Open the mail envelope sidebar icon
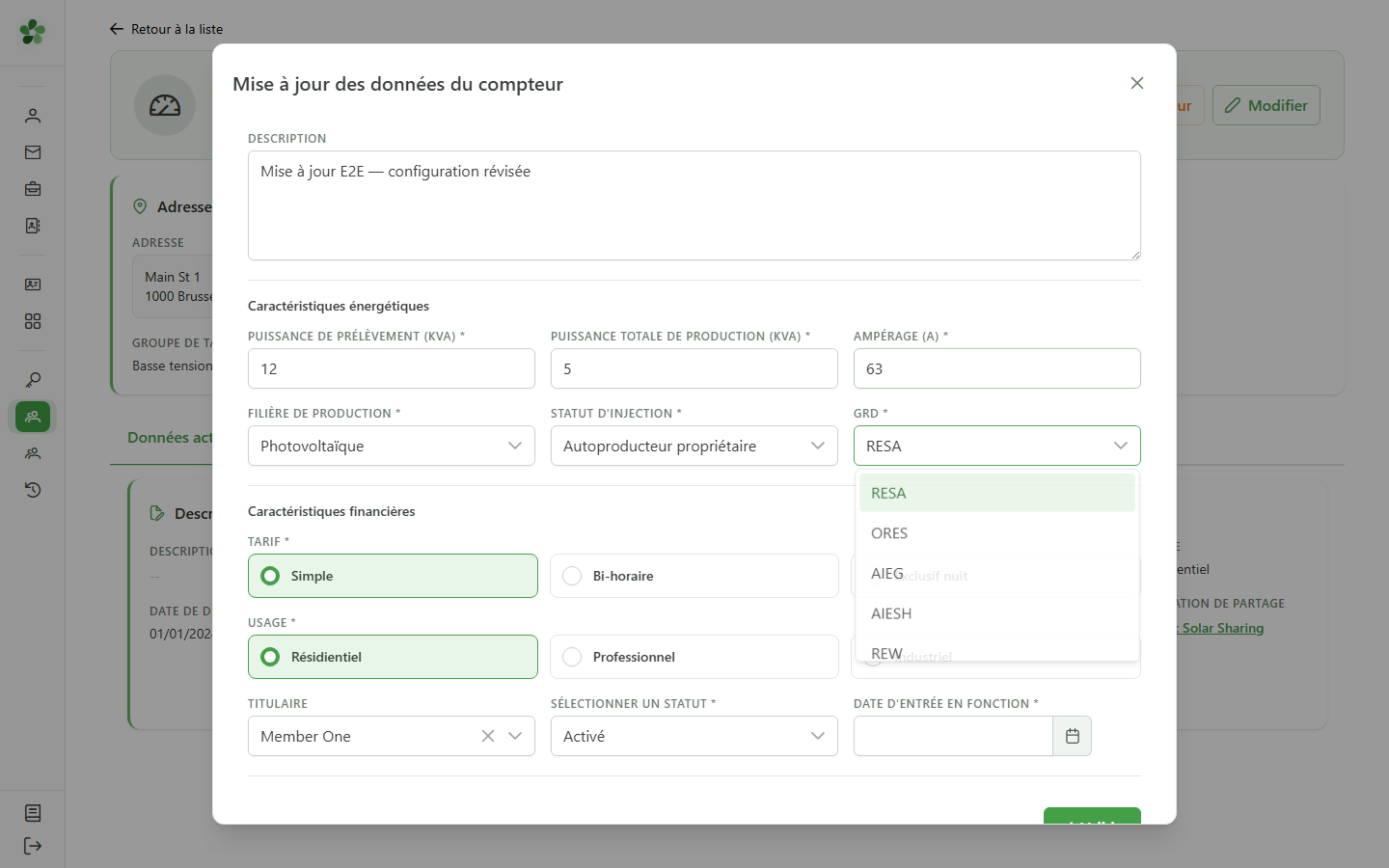This screenshot has height=868, width=1389. (x=33, y=152)
